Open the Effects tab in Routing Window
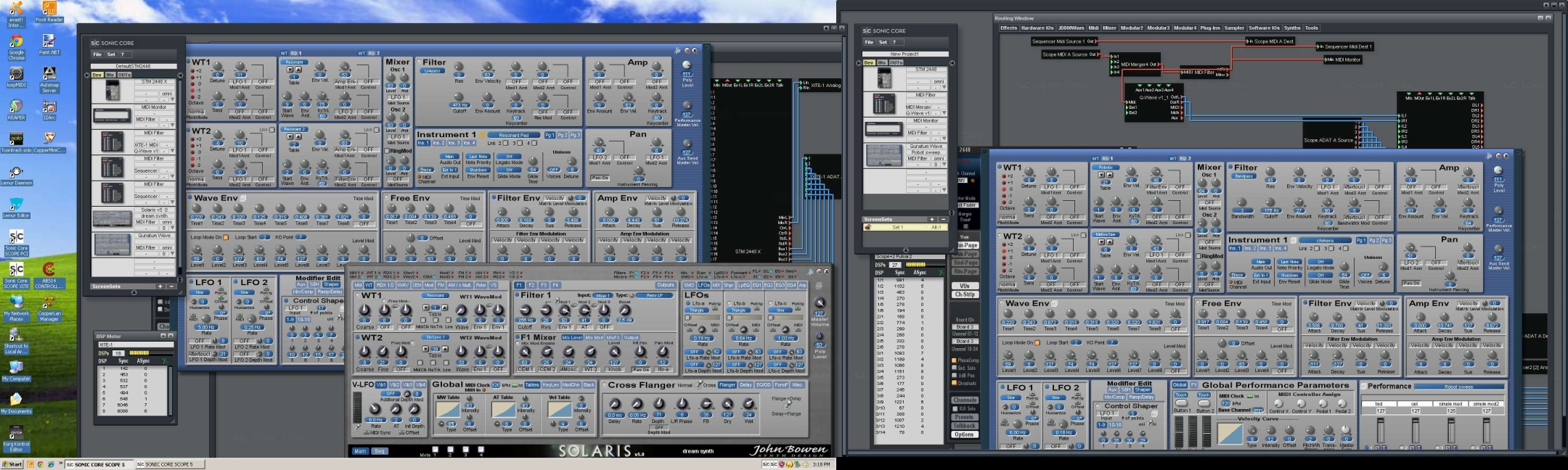The width and height of the screenshot is (1568, 470). pyautogui.click(x=1008, y=28)
